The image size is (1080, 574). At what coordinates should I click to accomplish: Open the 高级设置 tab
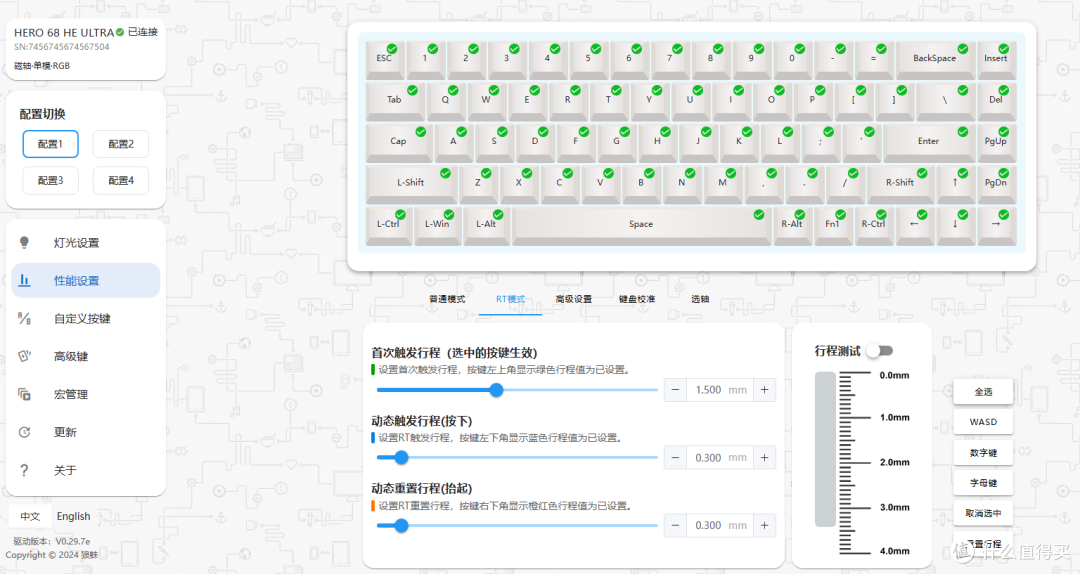pyautogui.click(x=574, y=299)
